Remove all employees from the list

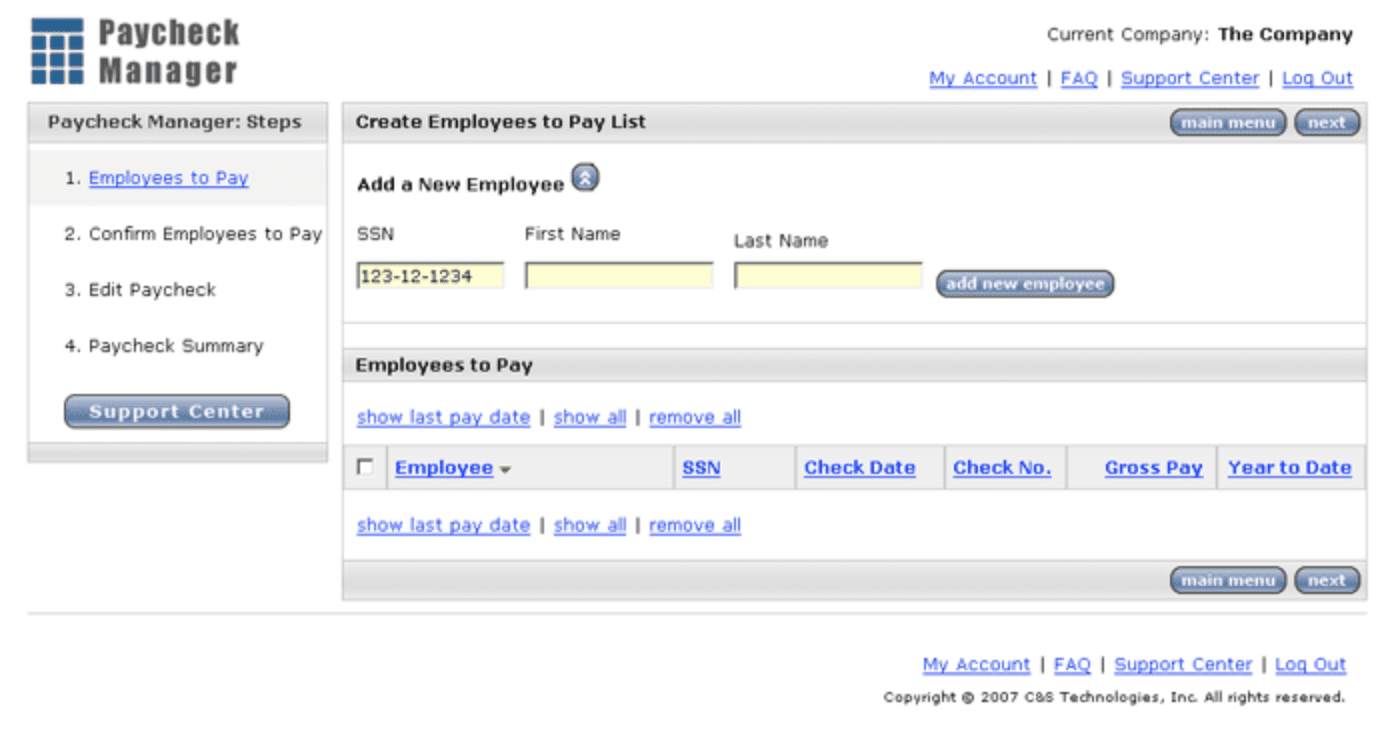point(694,417)
